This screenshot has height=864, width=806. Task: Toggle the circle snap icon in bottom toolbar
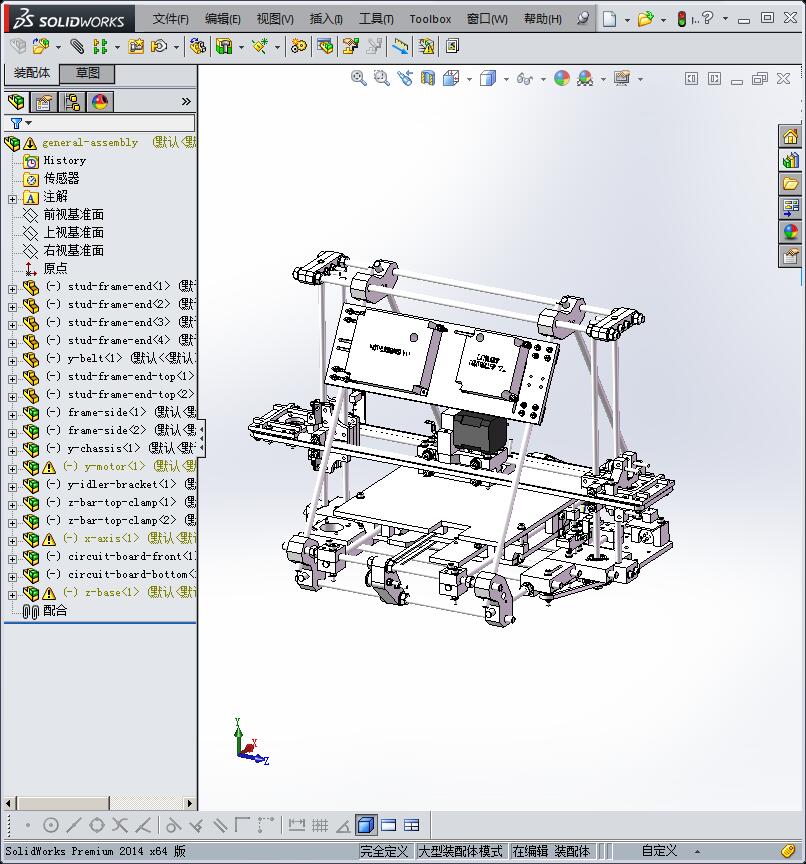[x=51, y=825]
